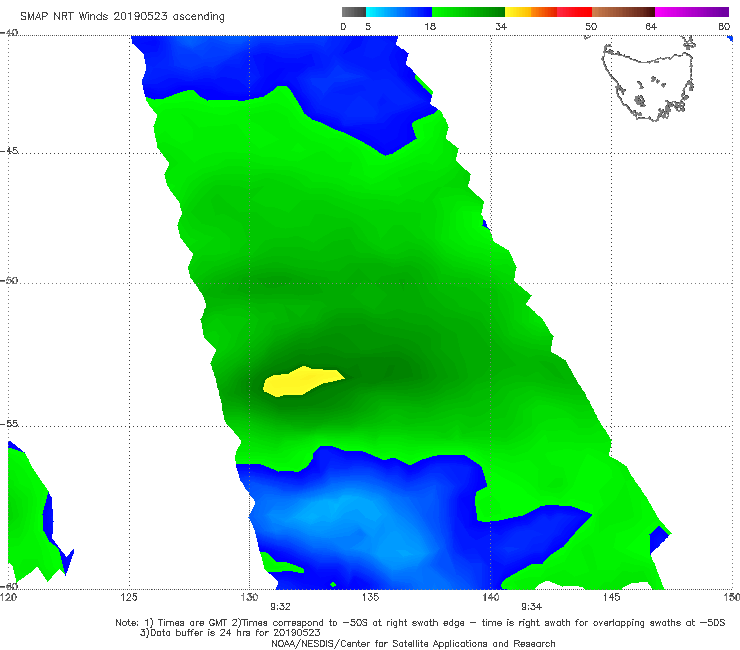Click the green segment of the color bar

click(468, 12)
